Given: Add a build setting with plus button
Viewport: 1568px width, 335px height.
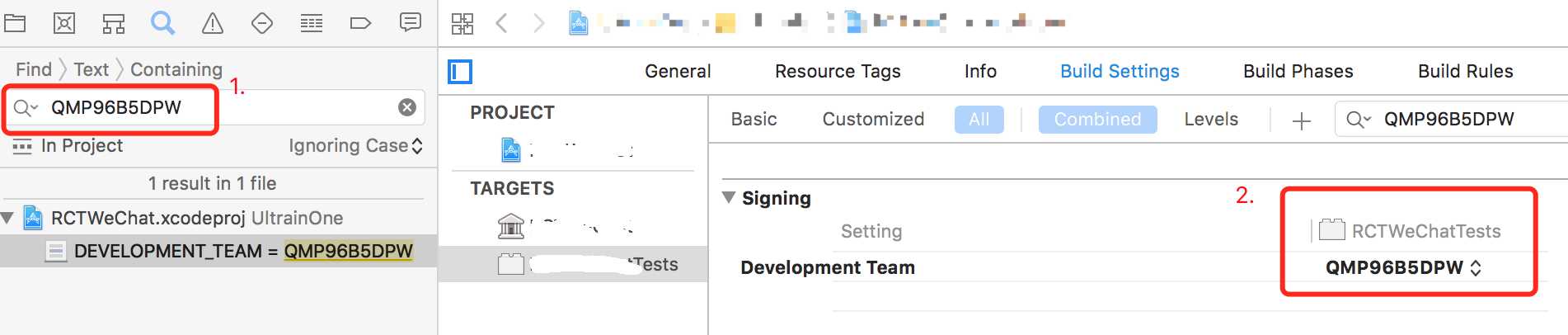Looking at the screenshot, I should click(1301, 121).
